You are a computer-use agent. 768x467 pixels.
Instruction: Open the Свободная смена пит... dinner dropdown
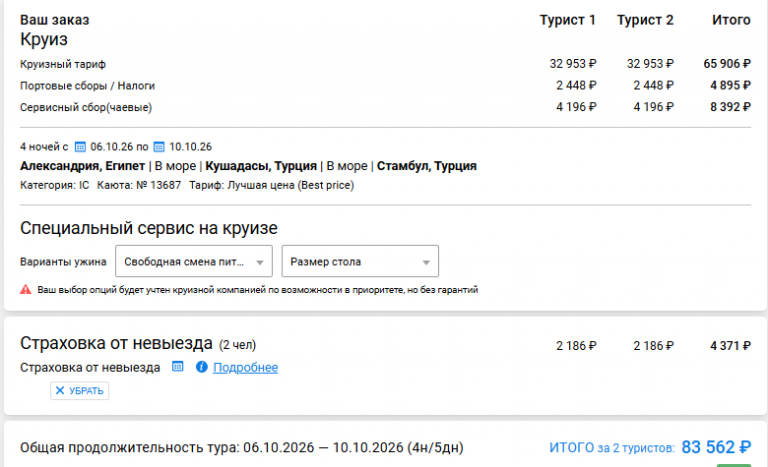tap(194, 261)
